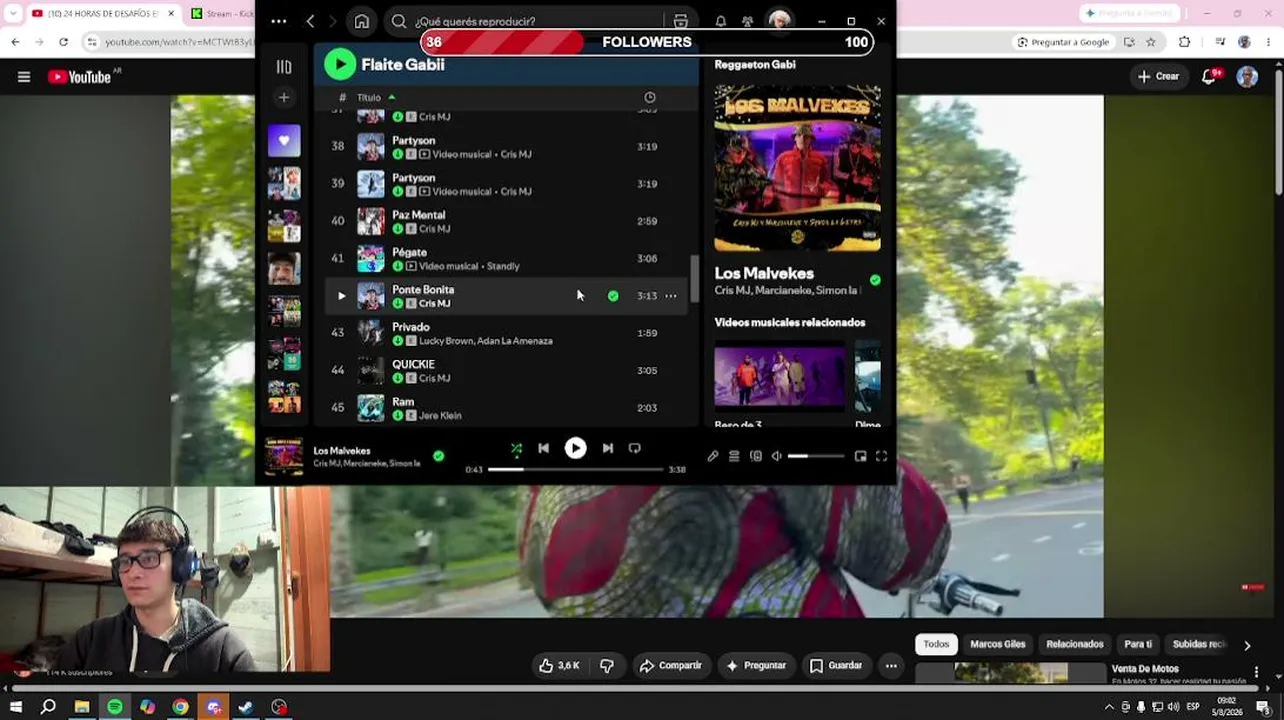Create a new playlist with plus icon
Viewport: 1284px width, 720px height.
pos(284,98)
